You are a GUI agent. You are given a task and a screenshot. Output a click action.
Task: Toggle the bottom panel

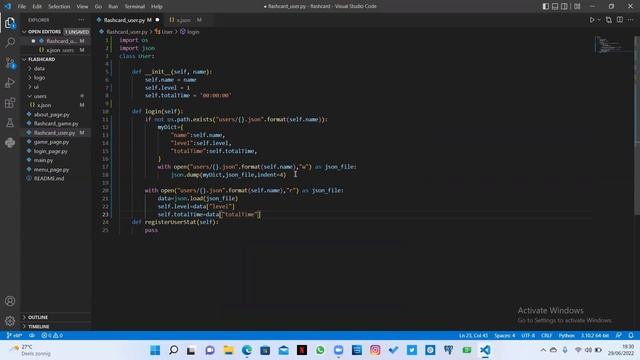click(x=555, y=6)
